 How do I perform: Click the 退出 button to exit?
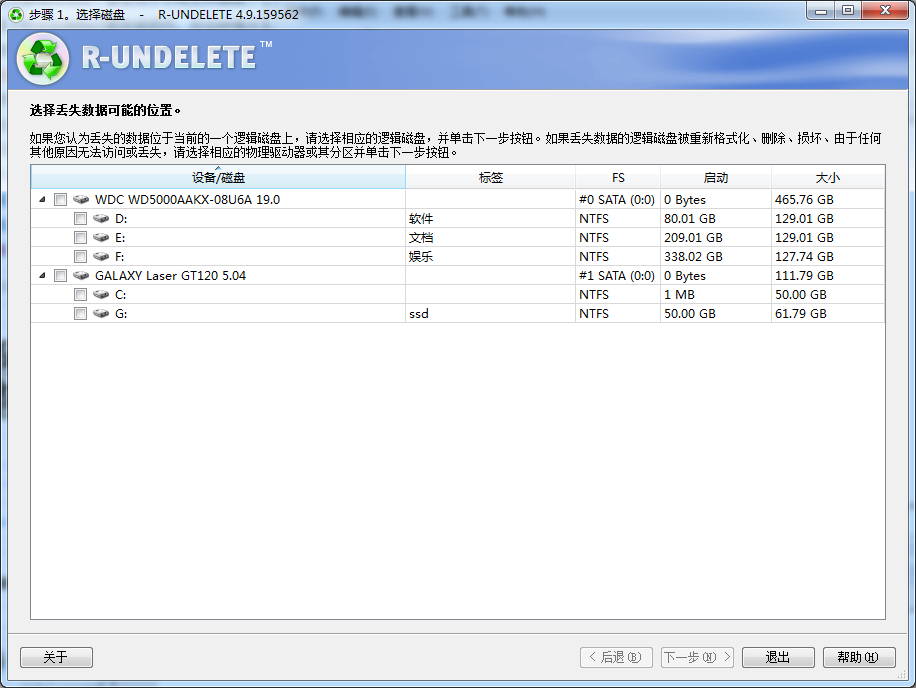click(x=778, y=657)
